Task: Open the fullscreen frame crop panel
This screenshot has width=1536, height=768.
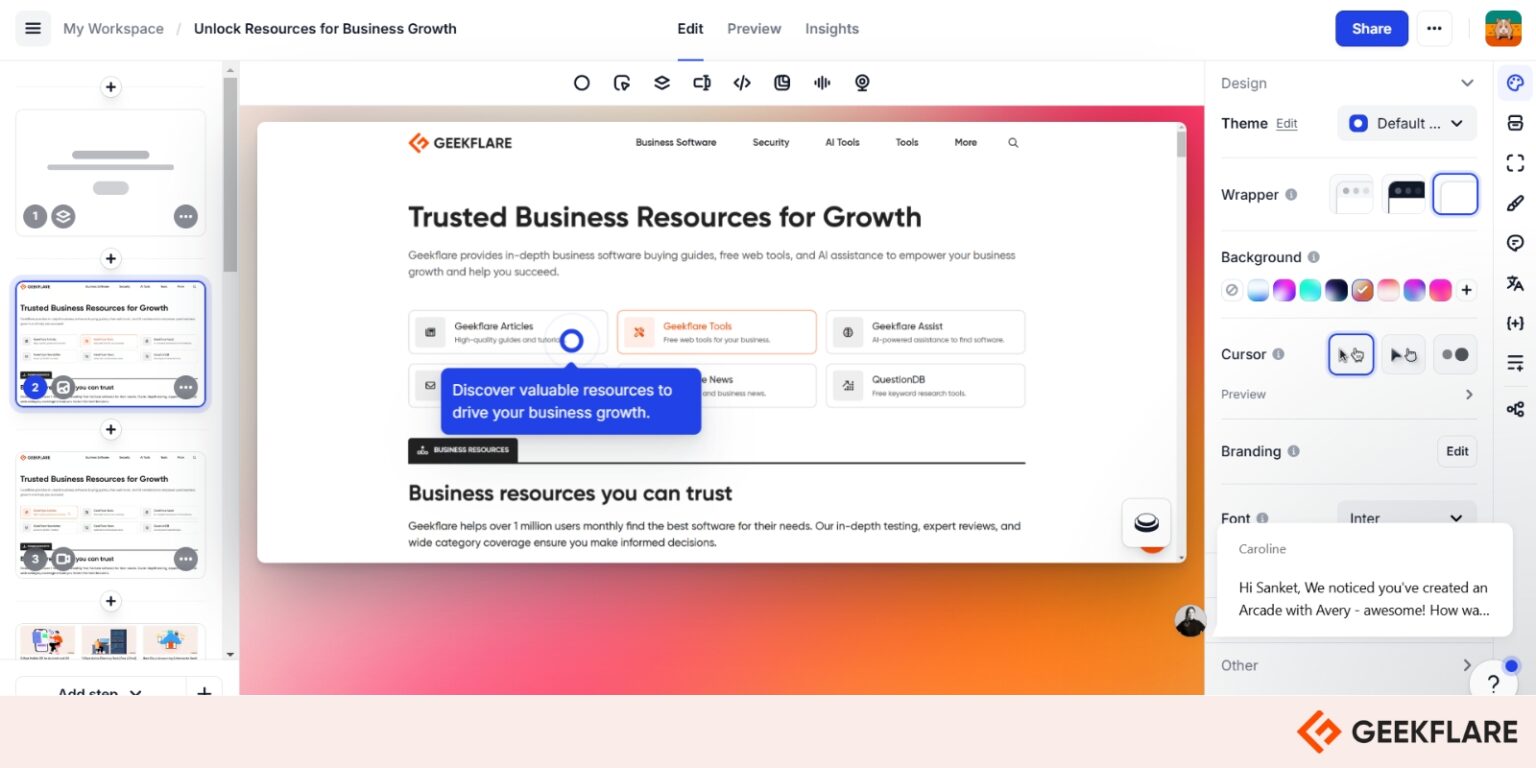Action: 1515,163
